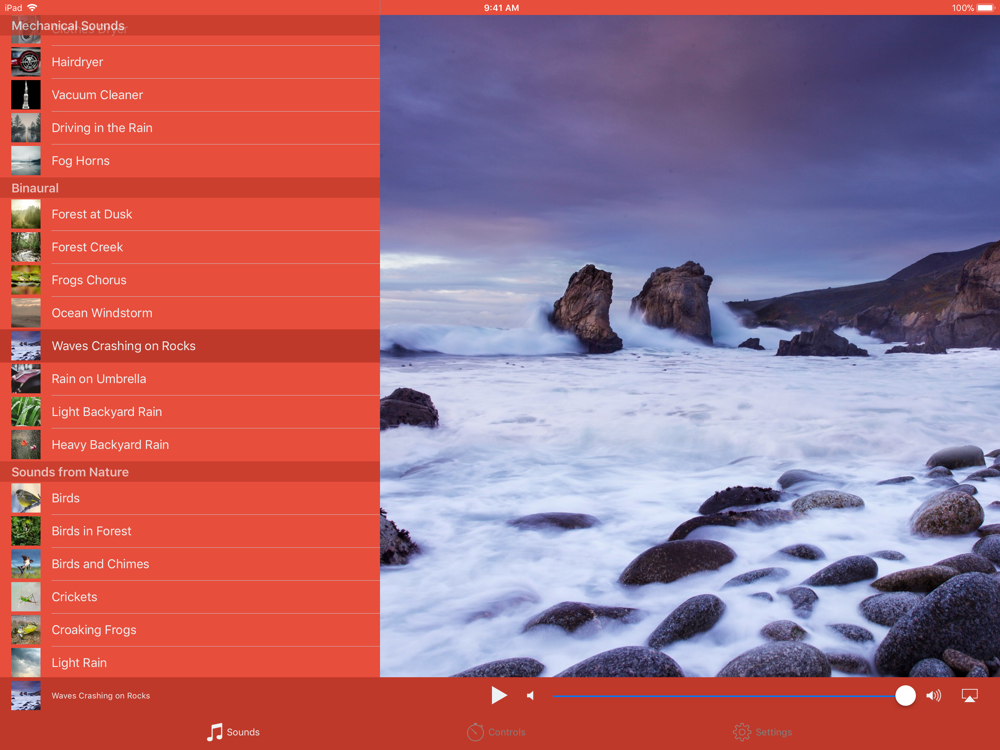Image resolution: width=1000 pixels, height=750 pixels.
Task: Pick the Crickets sound
Action: click(x=75, y=597)
